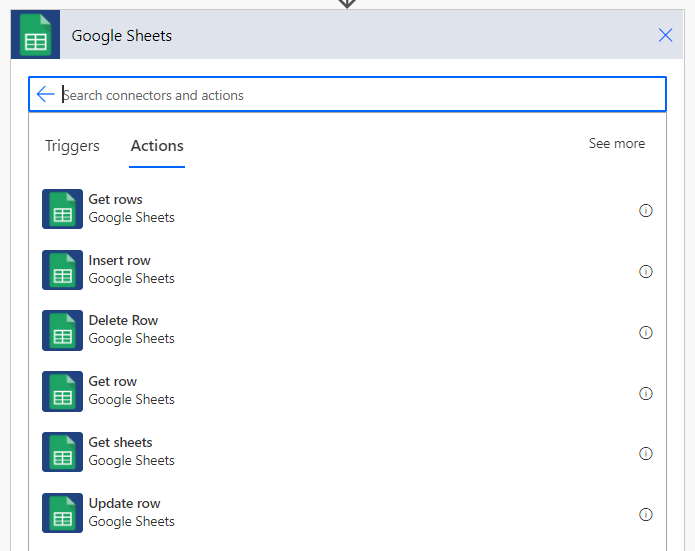
Task: Switch to the Triggers tab
Action: click(x=72, y=146)
